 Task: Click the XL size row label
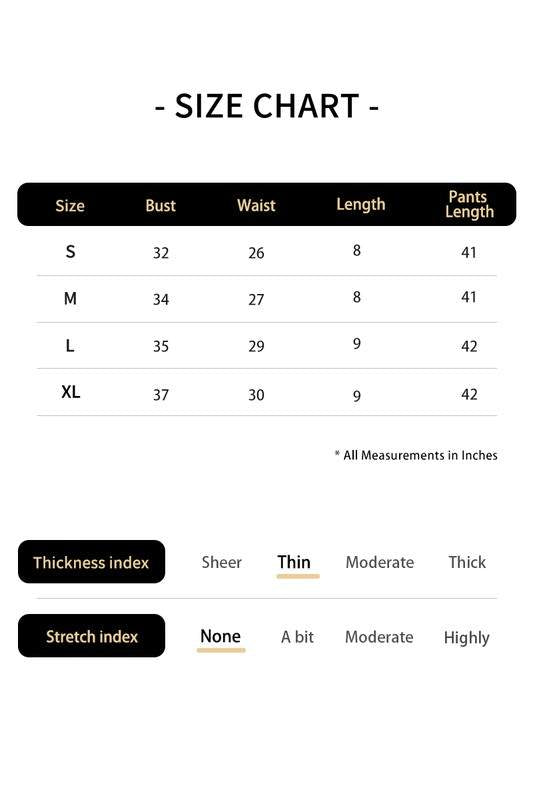tap(70, 392)
